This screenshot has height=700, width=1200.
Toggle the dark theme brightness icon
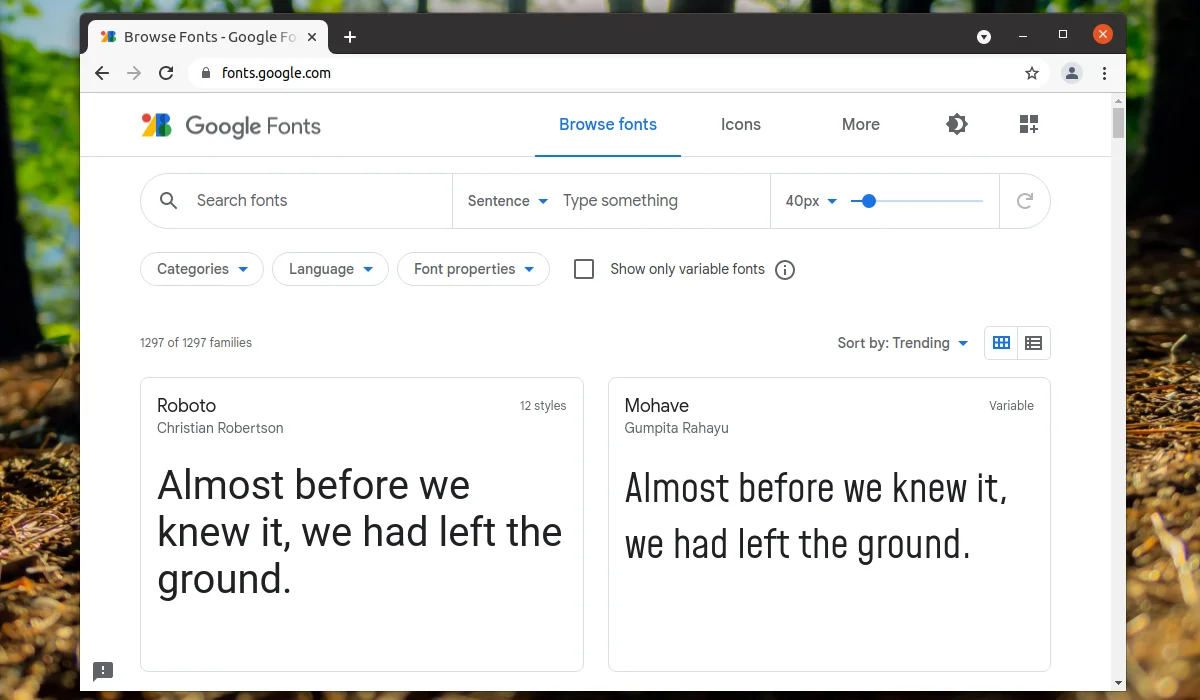957,124
